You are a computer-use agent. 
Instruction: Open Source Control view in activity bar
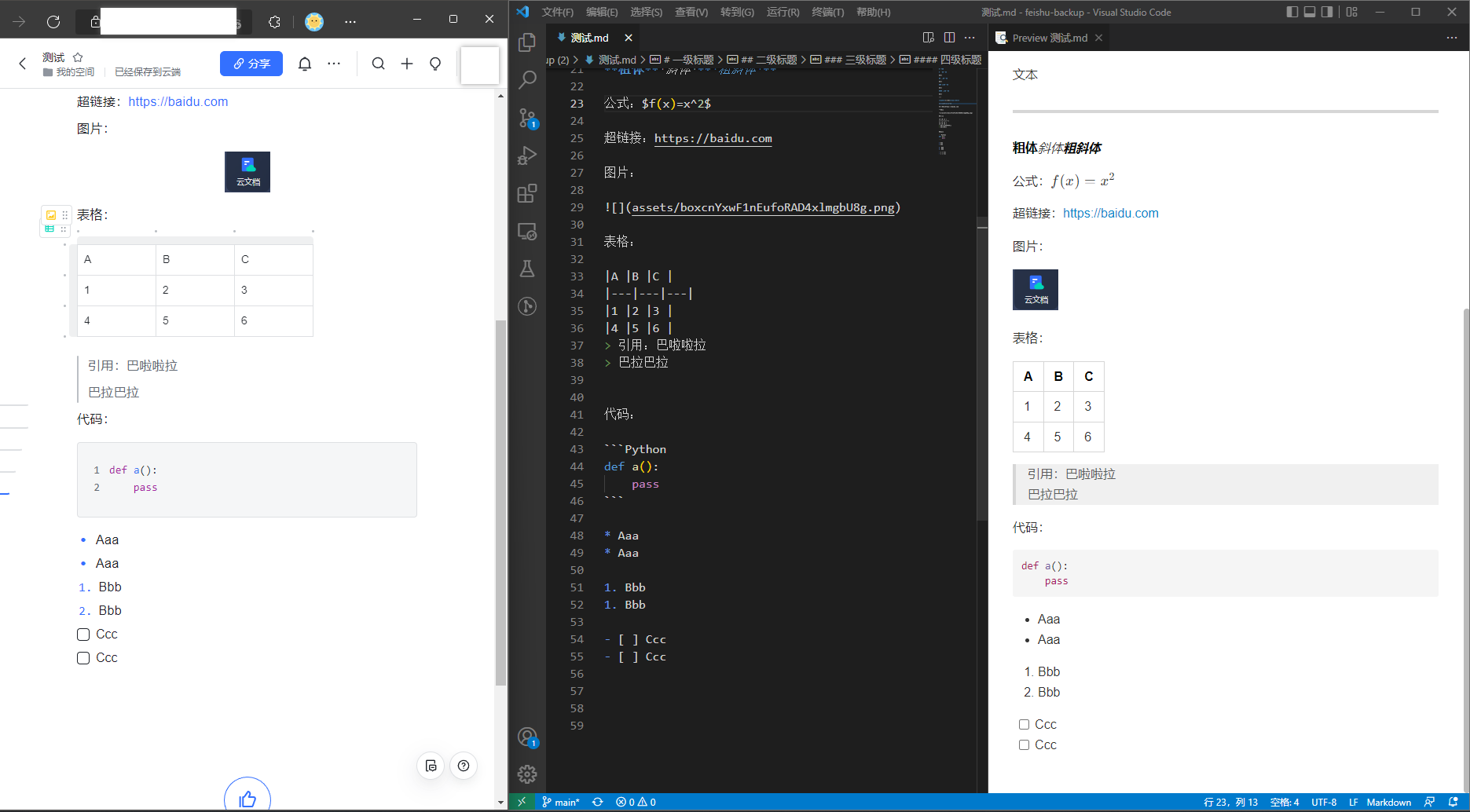[x=527, y=118]
